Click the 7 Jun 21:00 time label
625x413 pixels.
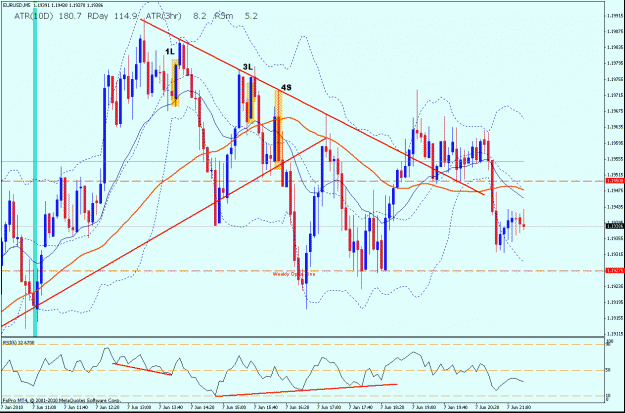pos(518,408)
